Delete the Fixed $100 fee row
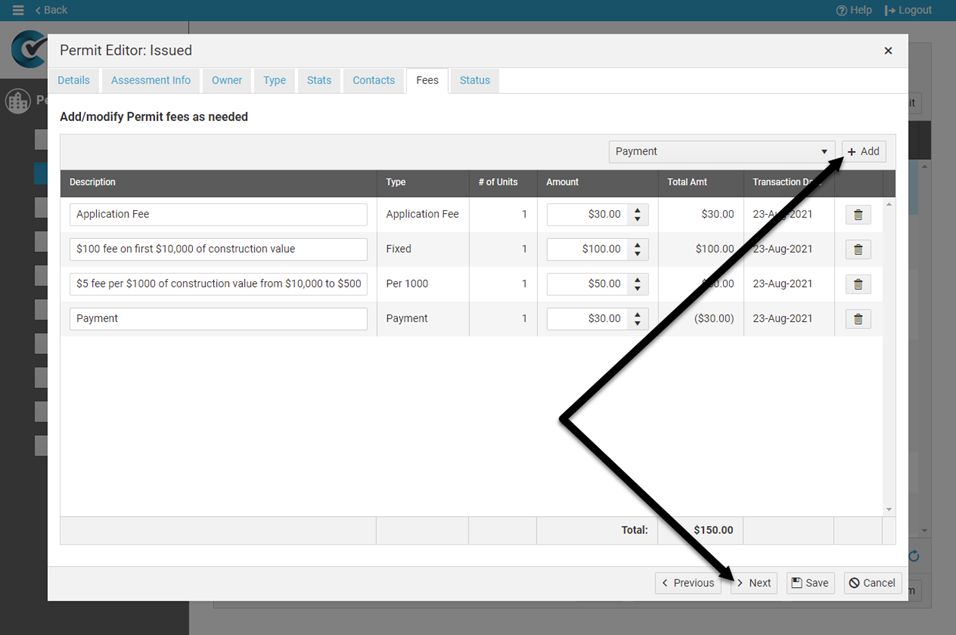Screen dimensions: 956x635 [x=857, y=249]
